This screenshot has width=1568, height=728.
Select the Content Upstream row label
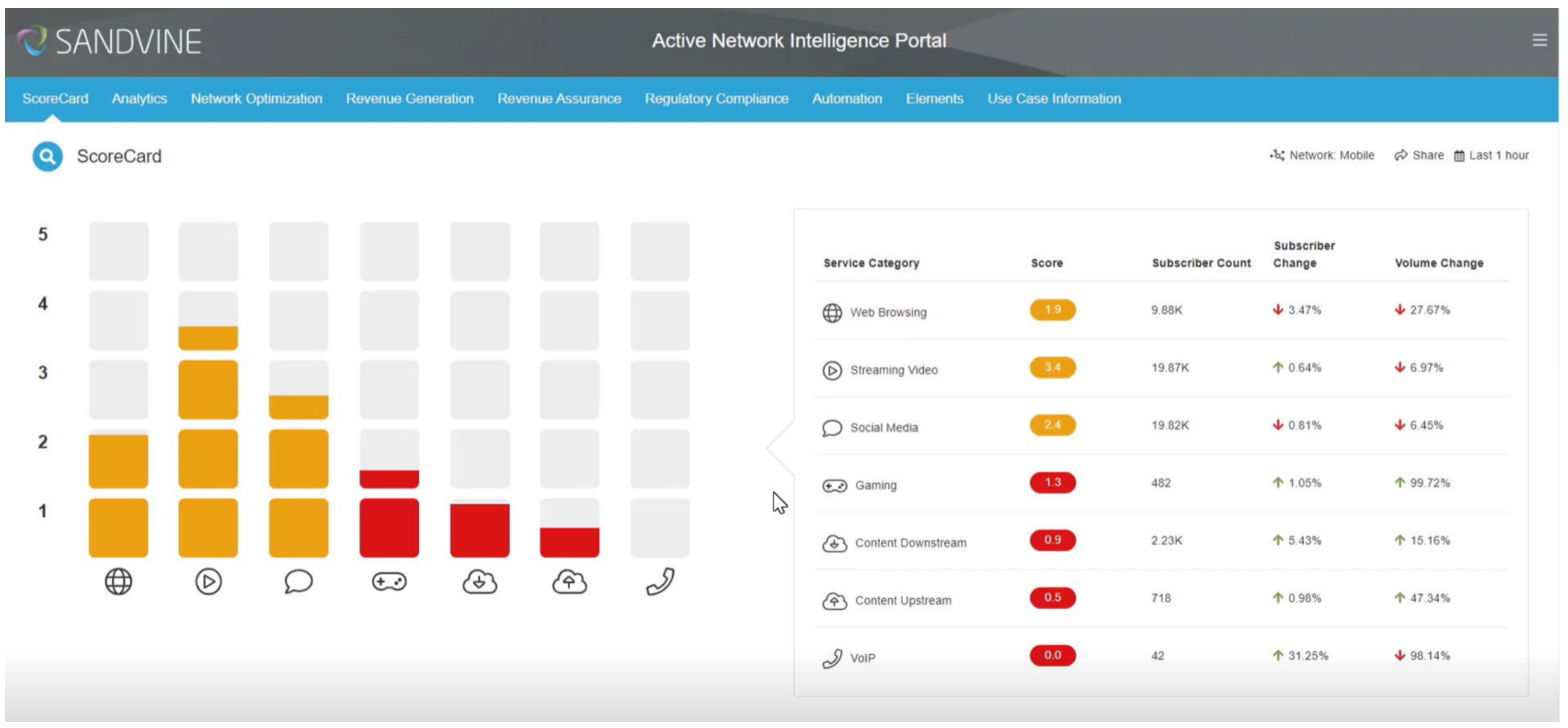click(903, 601)
